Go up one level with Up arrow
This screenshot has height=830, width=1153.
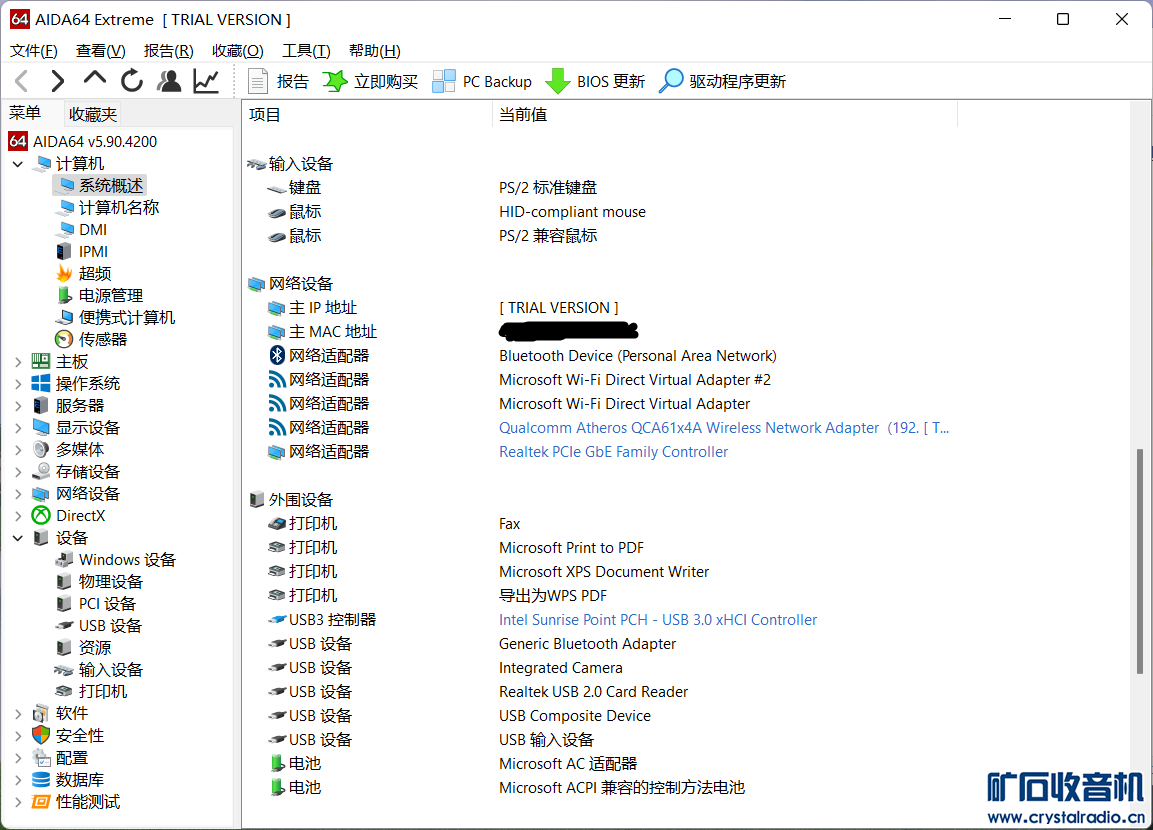95,79
